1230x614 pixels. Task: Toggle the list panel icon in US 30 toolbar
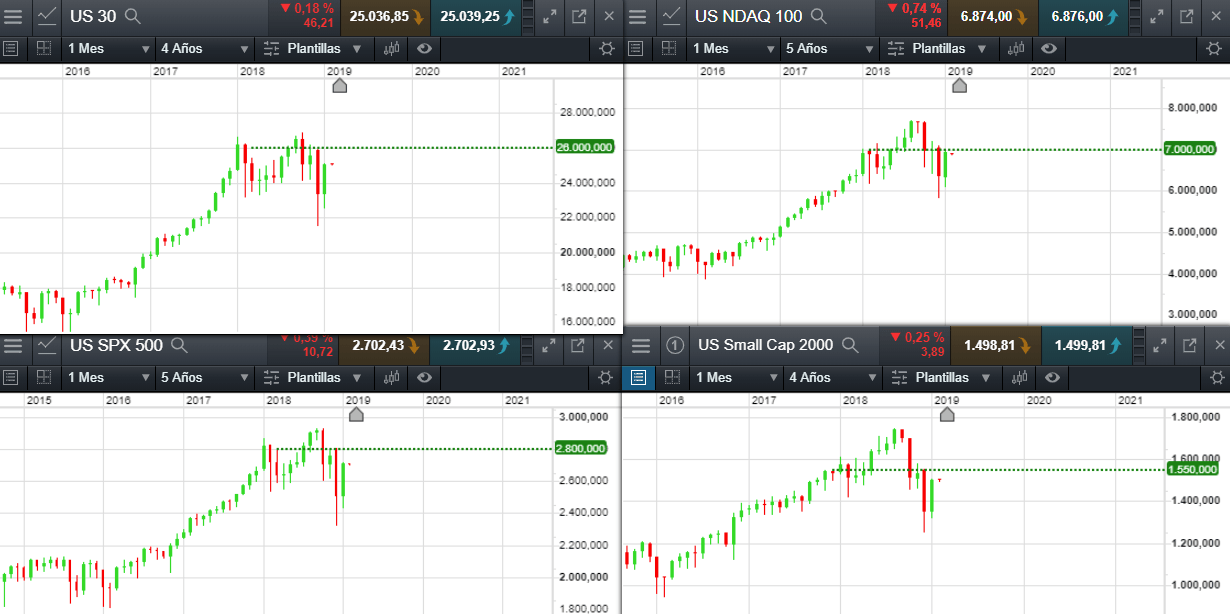11,48
